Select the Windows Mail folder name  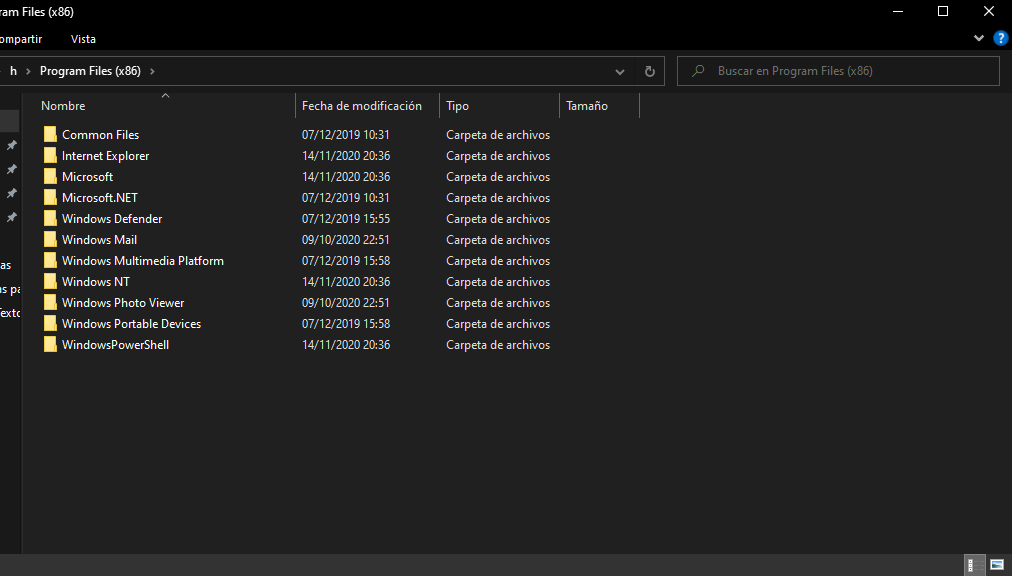[x=99, y=240]
